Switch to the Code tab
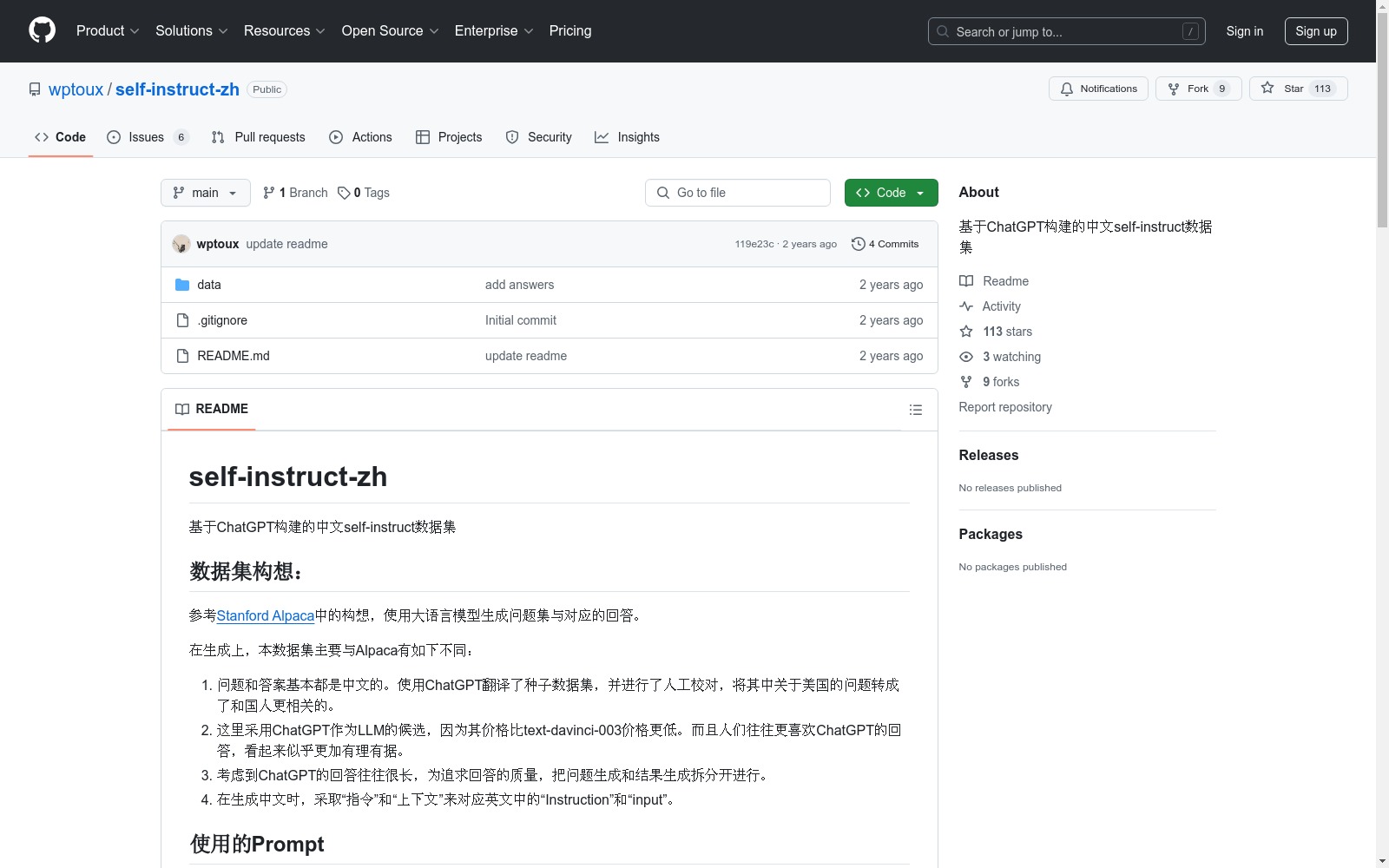This screenshot has width=1389, height=868. coord(60,137)
